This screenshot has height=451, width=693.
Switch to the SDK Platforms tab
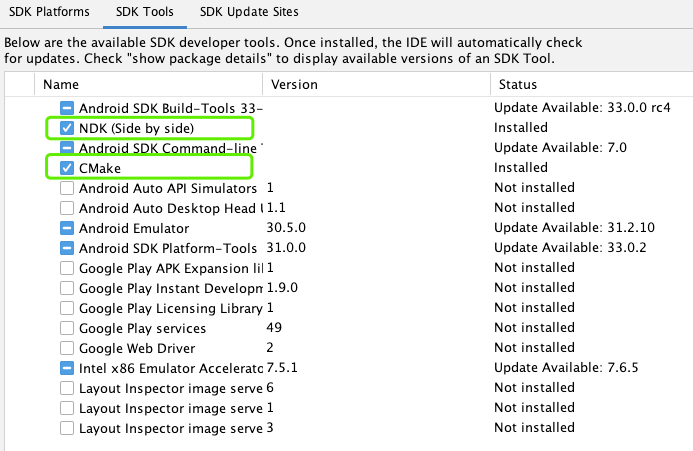[51, 12]
